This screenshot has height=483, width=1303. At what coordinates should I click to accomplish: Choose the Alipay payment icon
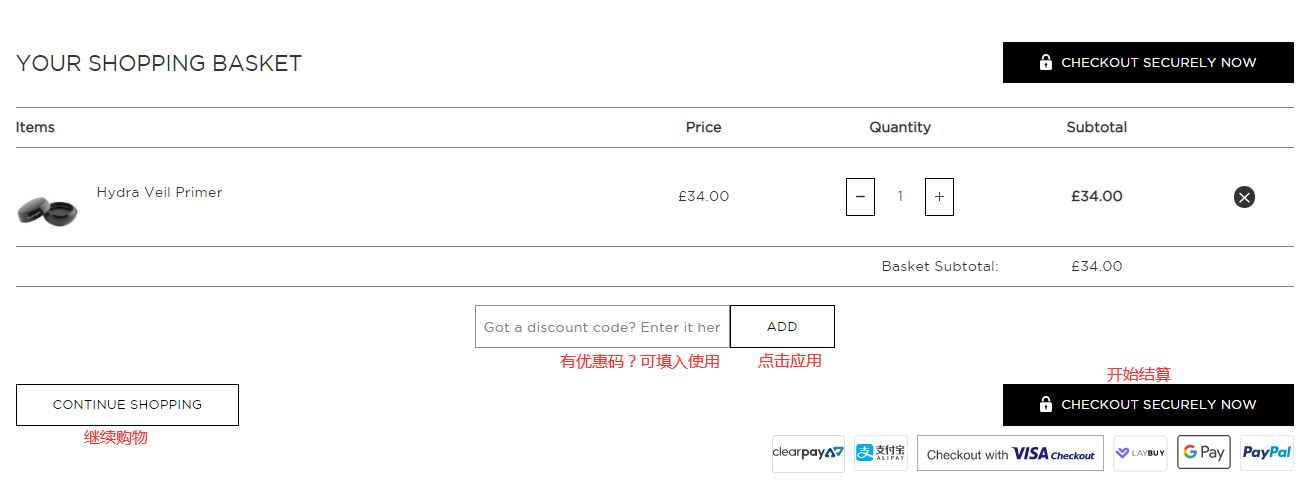click(880, 453)
